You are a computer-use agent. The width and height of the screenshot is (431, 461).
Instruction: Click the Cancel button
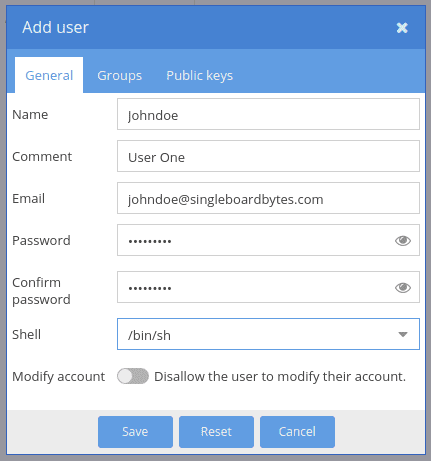pos(297,432)
